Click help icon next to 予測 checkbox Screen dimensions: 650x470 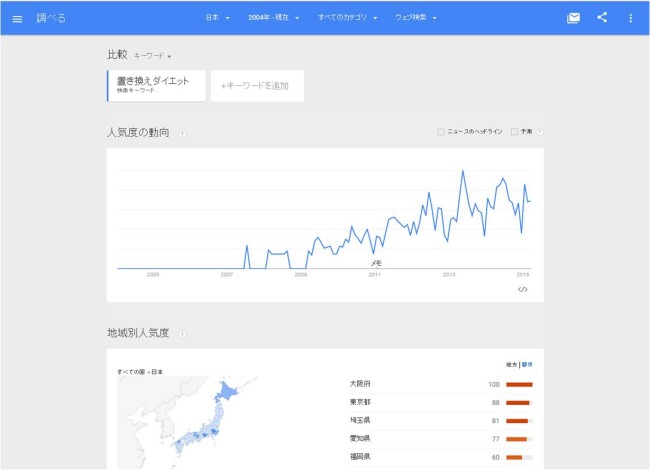538,132
